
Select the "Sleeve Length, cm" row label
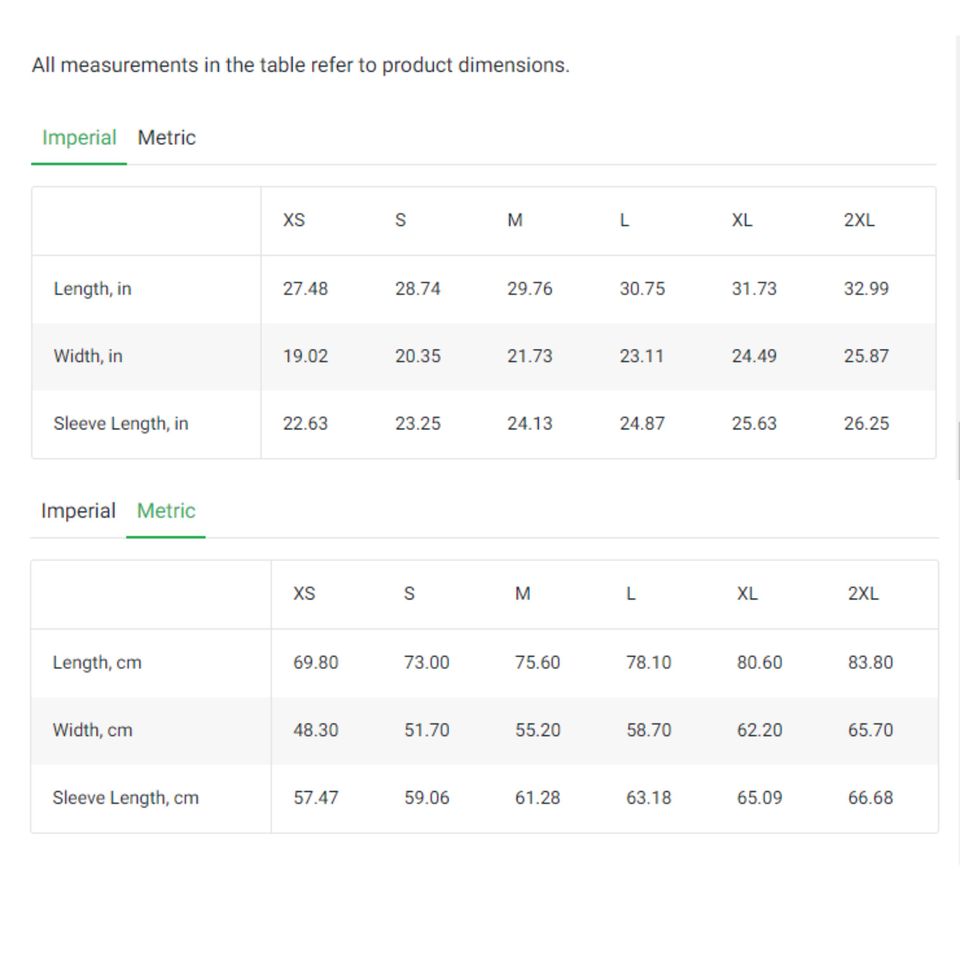click(125, 798)
